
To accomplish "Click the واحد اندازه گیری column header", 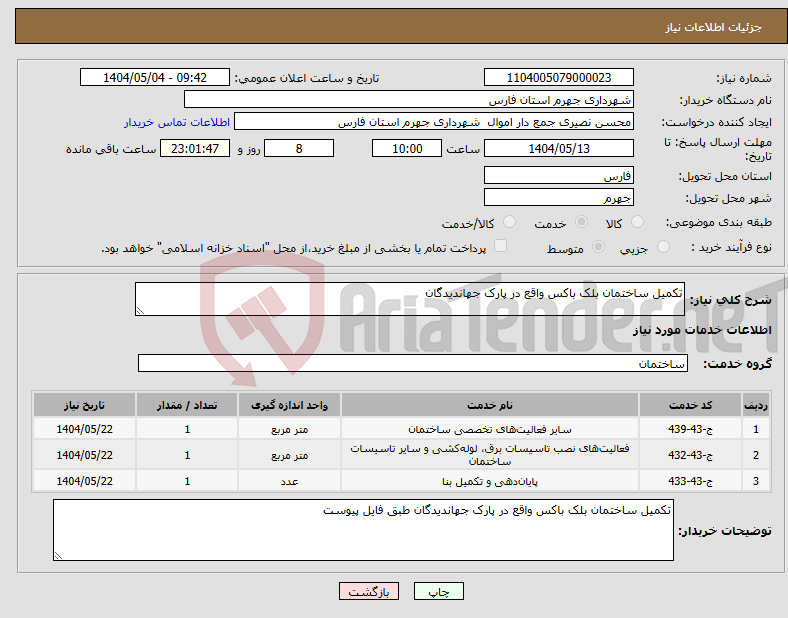I will click(x=289, y=405).
